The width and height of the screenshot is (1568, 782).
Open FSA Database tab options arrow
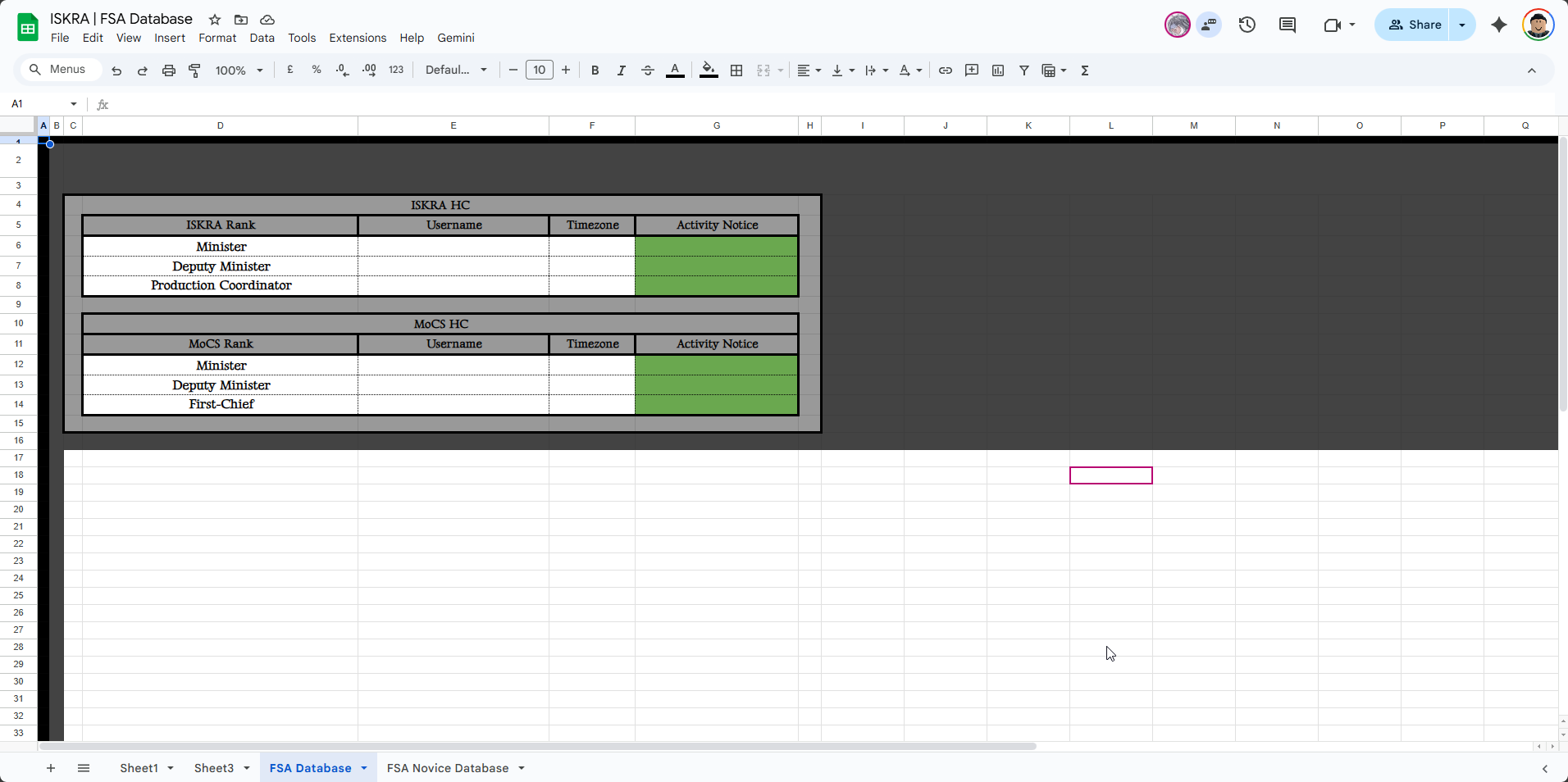[364, 768]
